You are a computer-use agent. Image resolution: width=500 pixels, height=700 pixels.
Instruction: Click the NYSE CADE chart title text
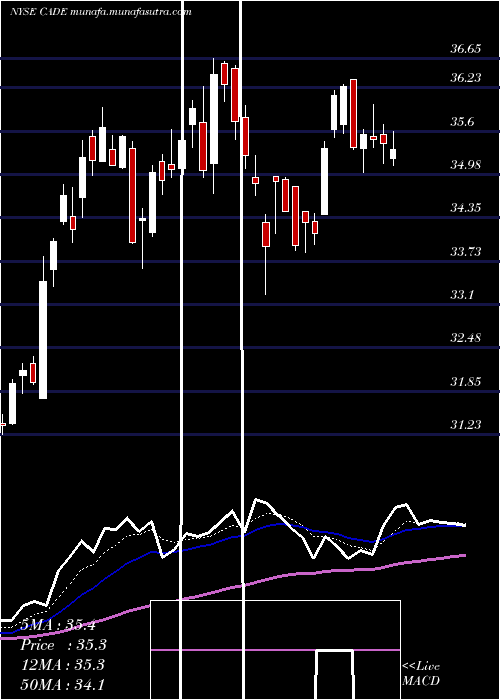[x=100, y=12]
